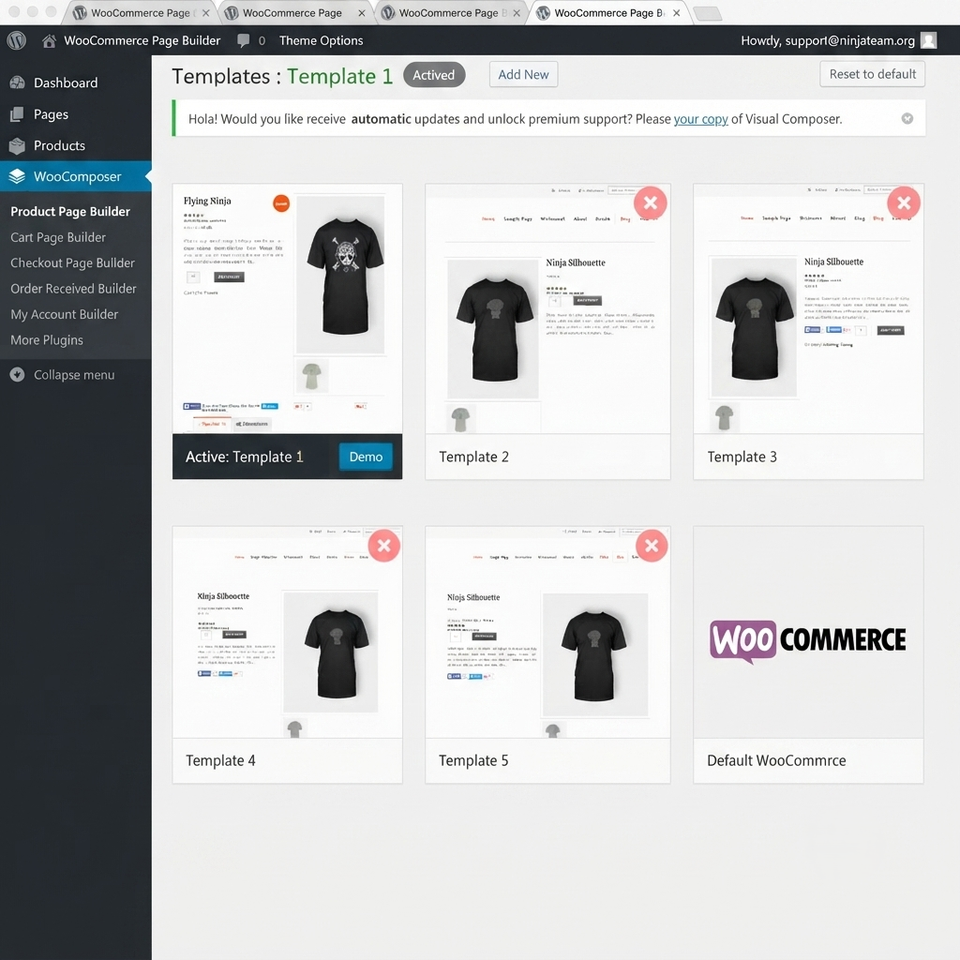Select the Template 4 preview thumbnail

coord(287,632)
